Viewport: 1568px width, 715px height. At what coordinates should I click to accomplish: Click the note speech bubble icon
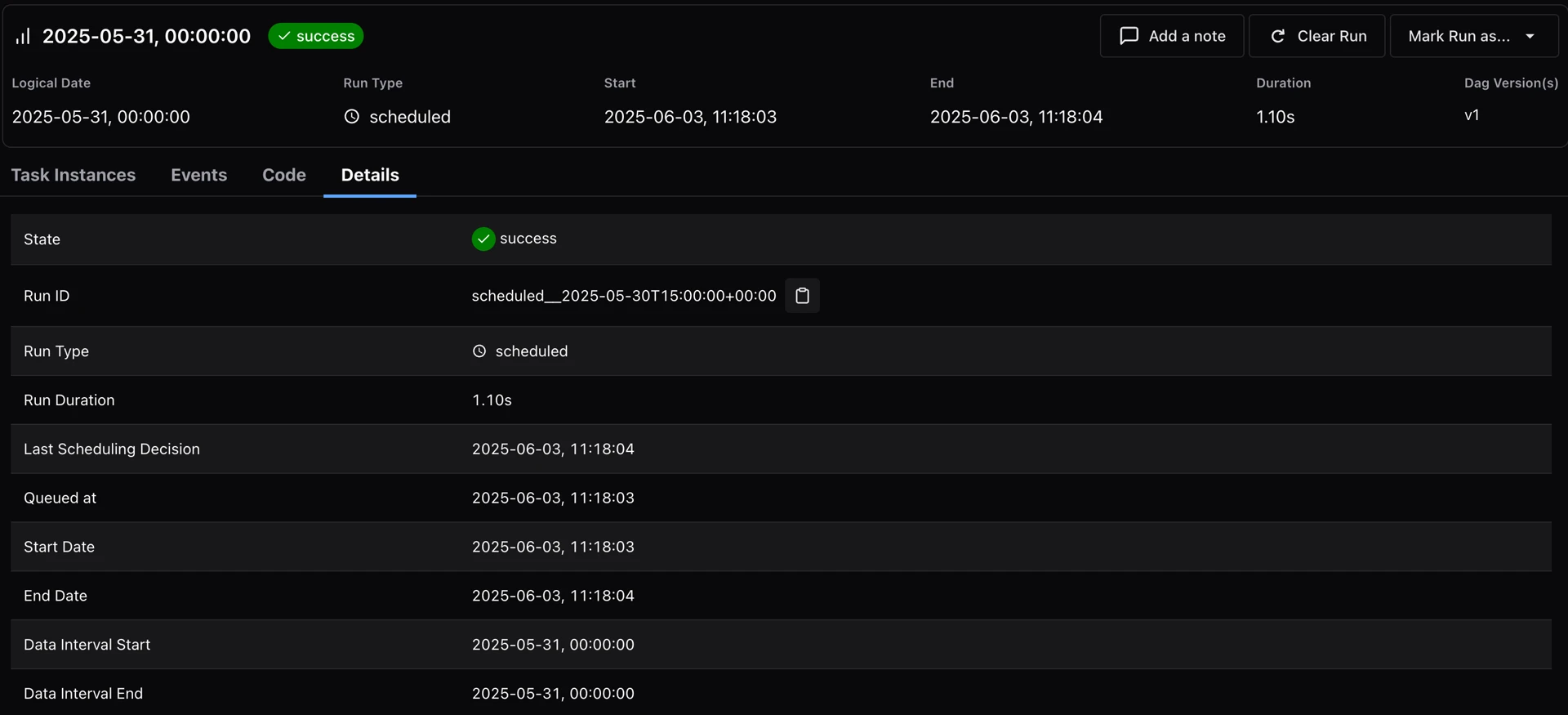tap(1129, 36)
